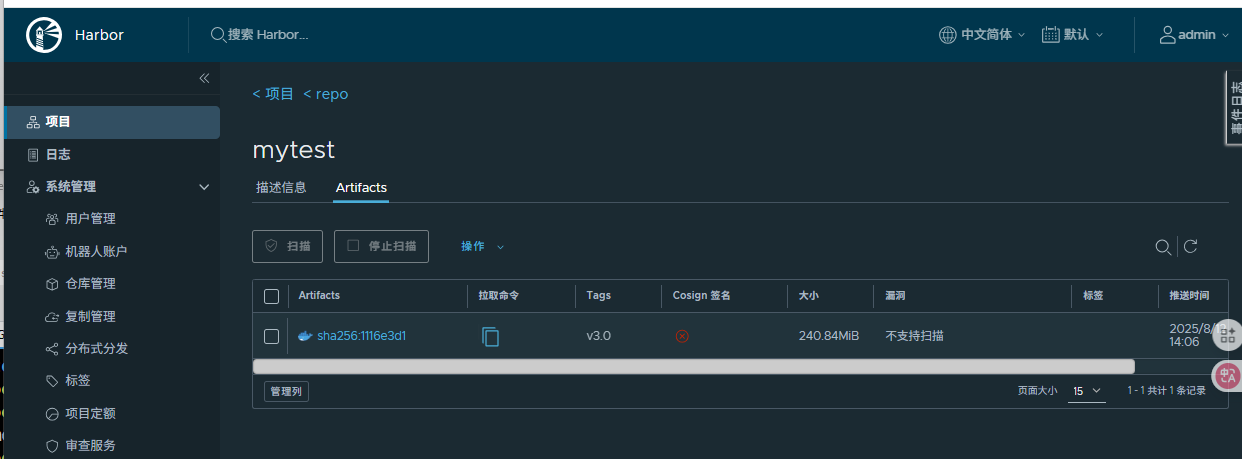
Task: Click the globe language icon
Action: (948, 35)
